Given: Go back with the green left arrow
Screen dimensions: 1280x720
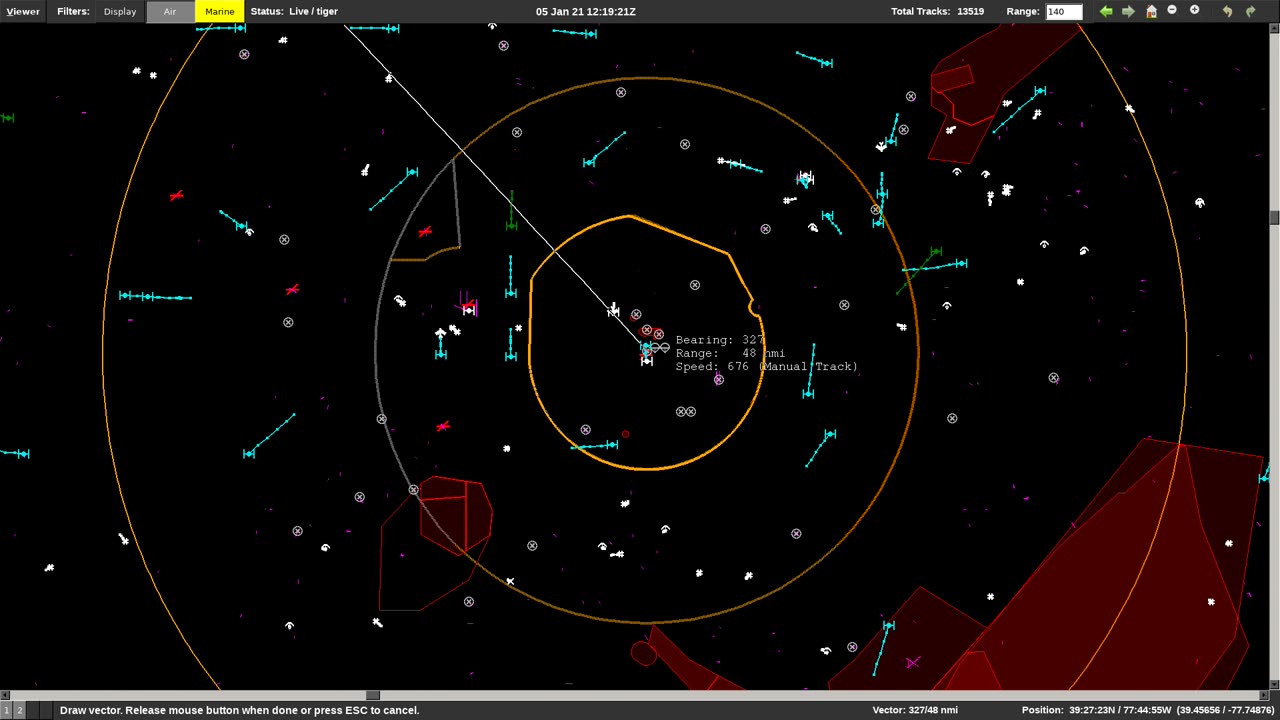Looking at the screenshot, I should click(1106, 11).
